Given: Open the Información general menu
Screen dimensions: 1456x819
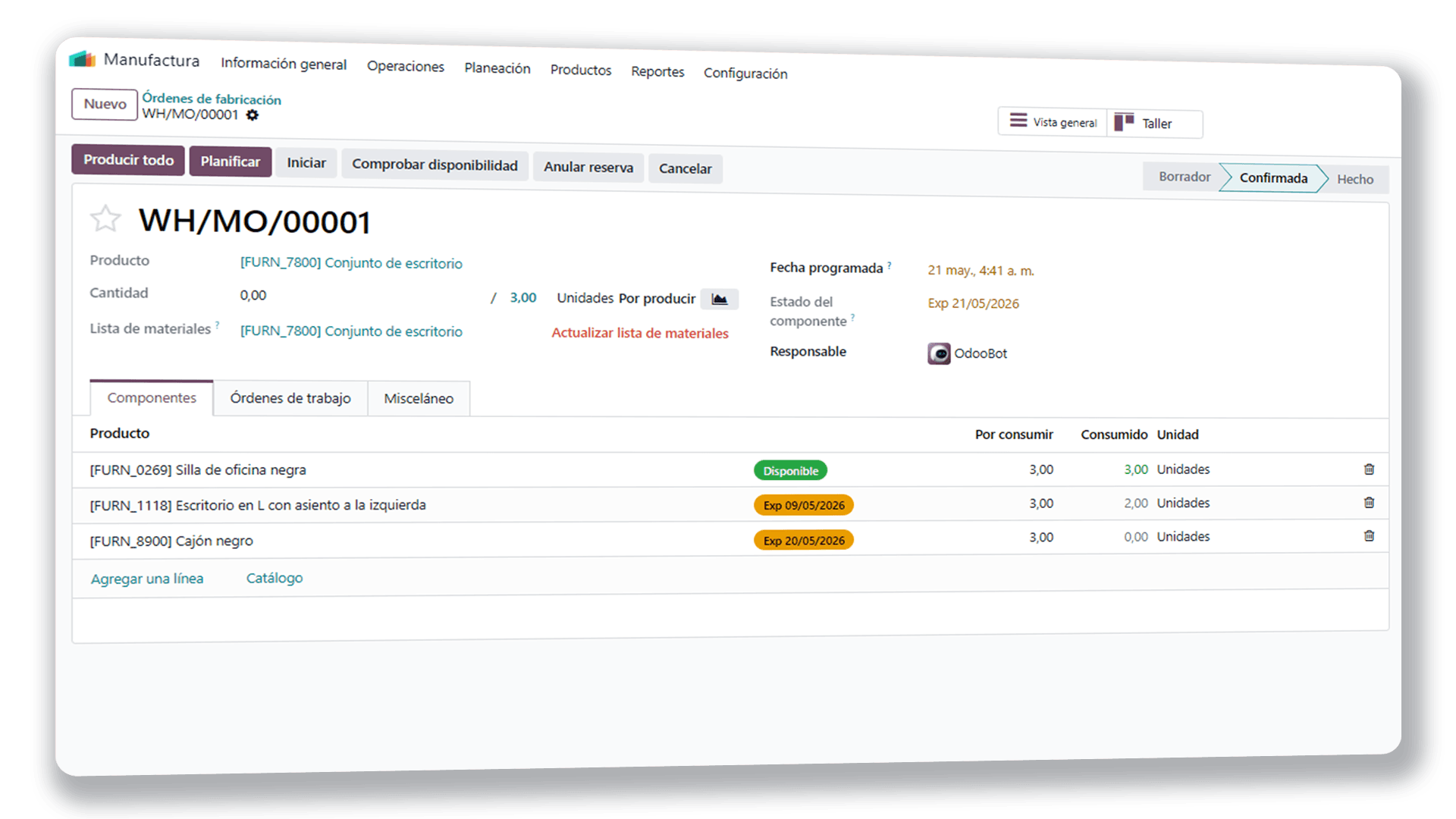Looking at the screenshot, I should click(x=284, y=64).
